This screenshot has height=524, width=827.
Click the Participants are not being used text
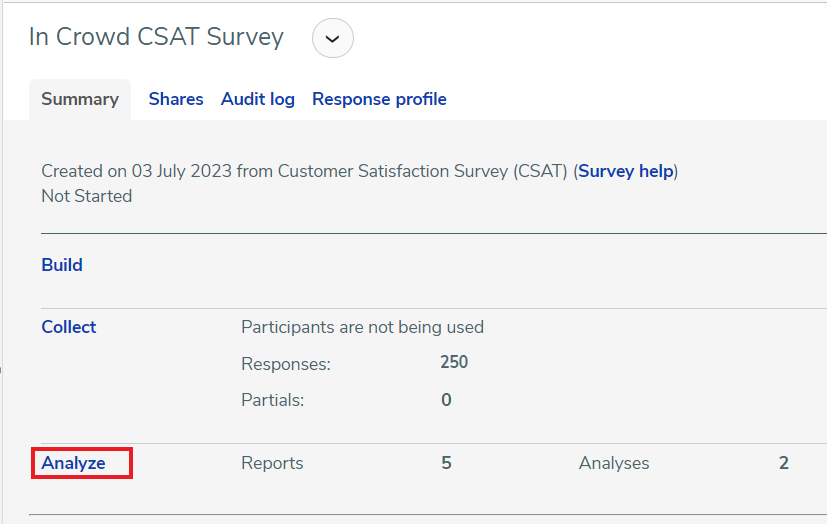click(362, 327)
